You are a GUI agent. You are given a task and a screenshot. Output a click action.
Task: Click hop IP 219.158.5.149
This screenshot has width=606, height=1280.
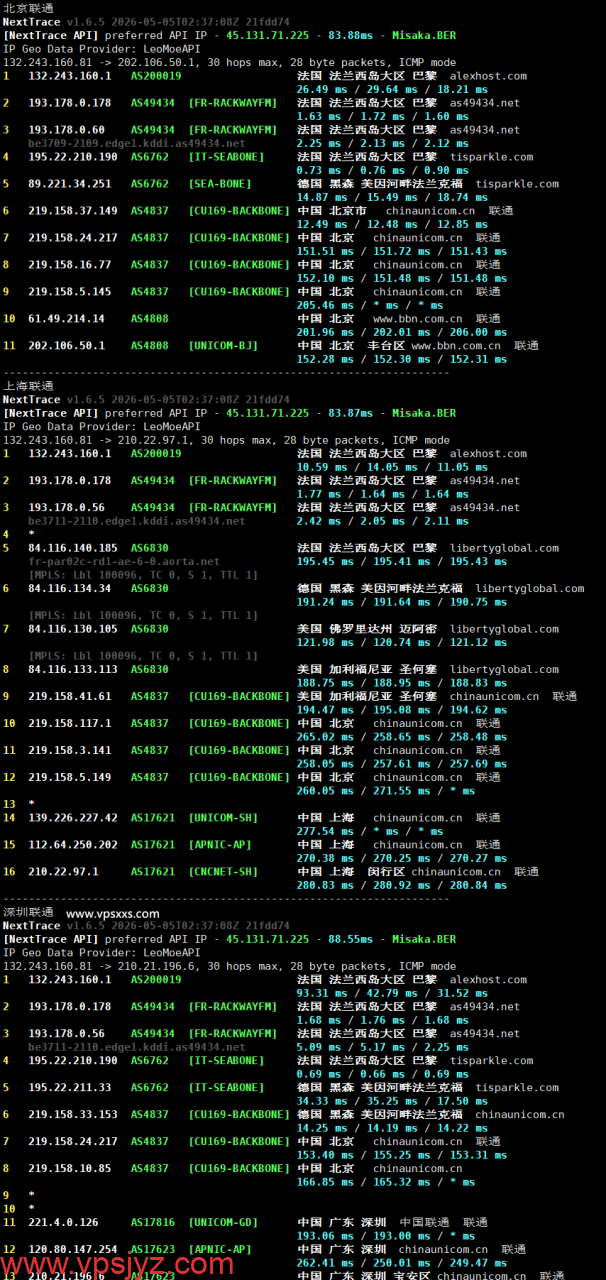click(69, 778)
